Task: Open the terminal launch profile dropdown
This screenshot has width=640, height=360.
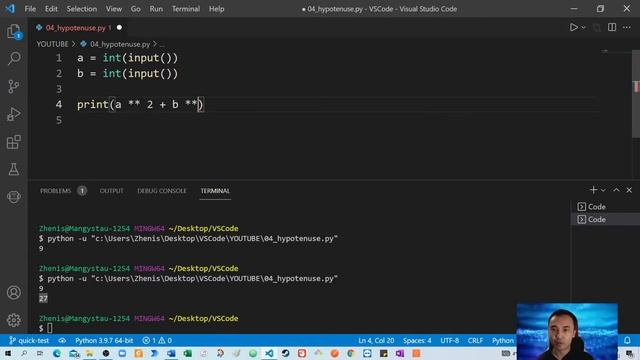Action: point(603,190)
